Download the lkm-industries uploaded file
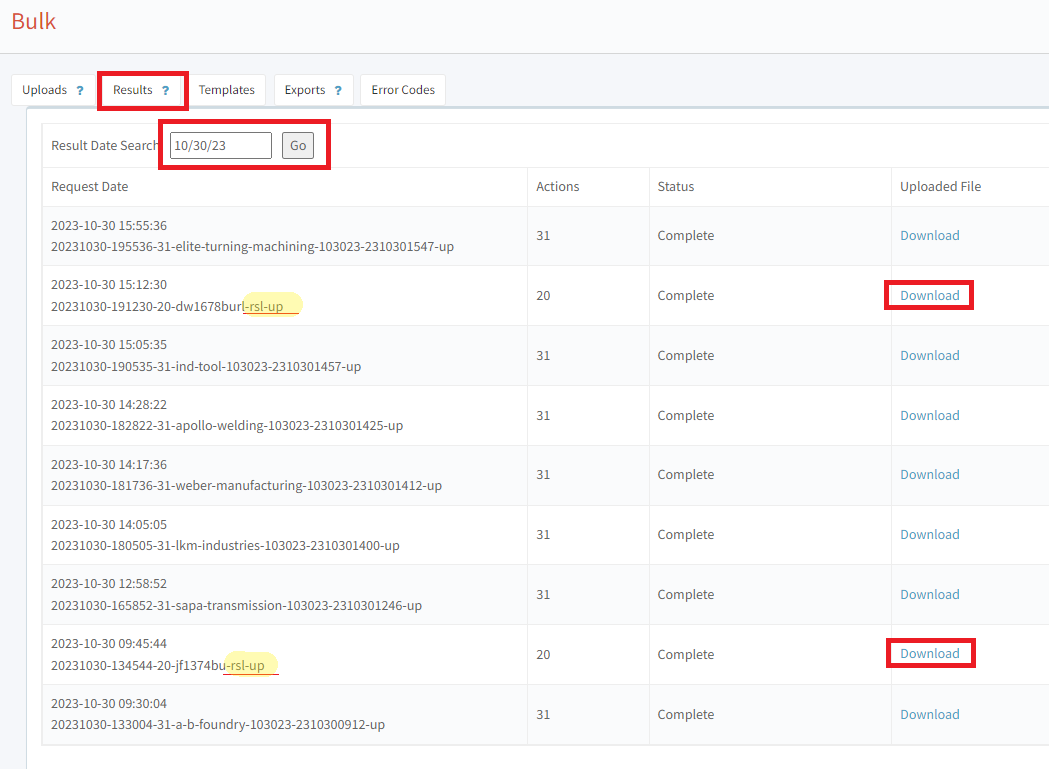This screenshot has width=1049, height=769. [x=929, y=535]
